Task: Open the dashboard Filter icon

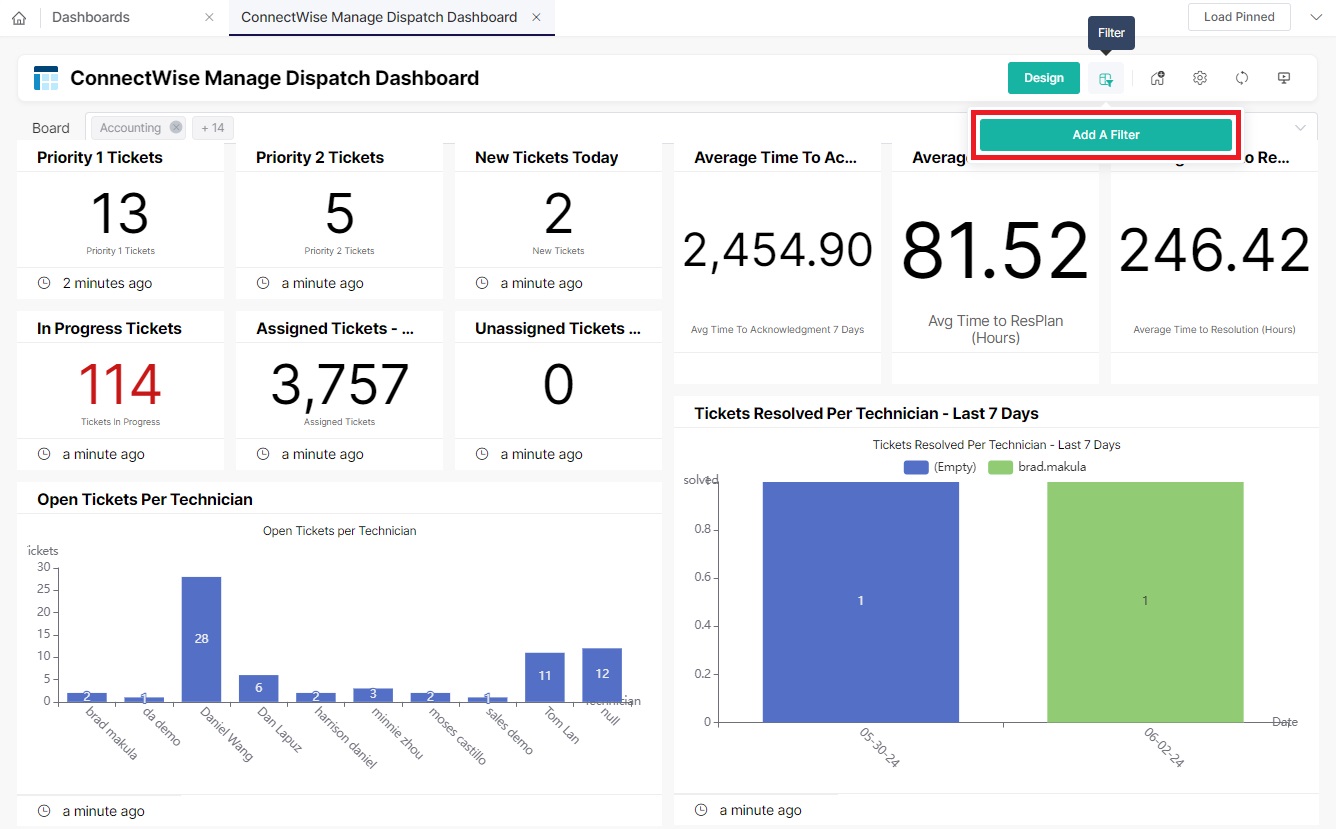Action: tap(1105, 77)
